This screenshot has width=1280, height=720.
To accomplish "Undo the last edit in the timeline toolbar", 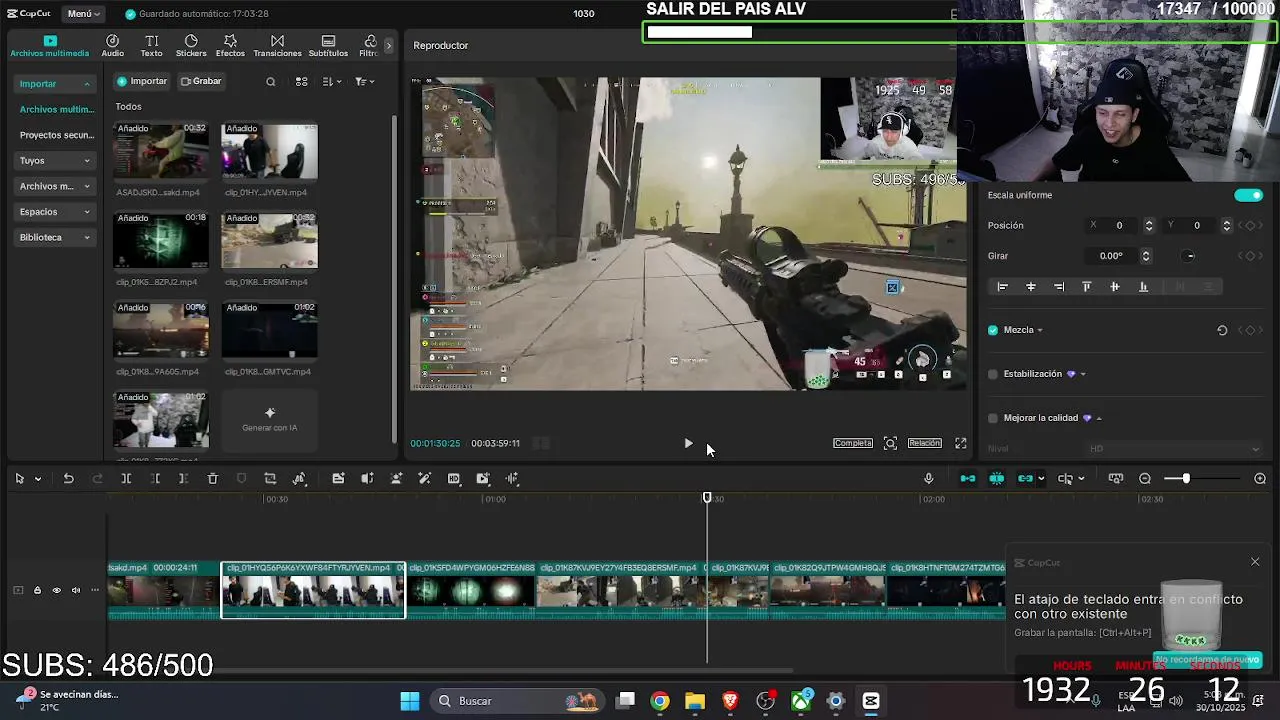I will click(68, 479).
